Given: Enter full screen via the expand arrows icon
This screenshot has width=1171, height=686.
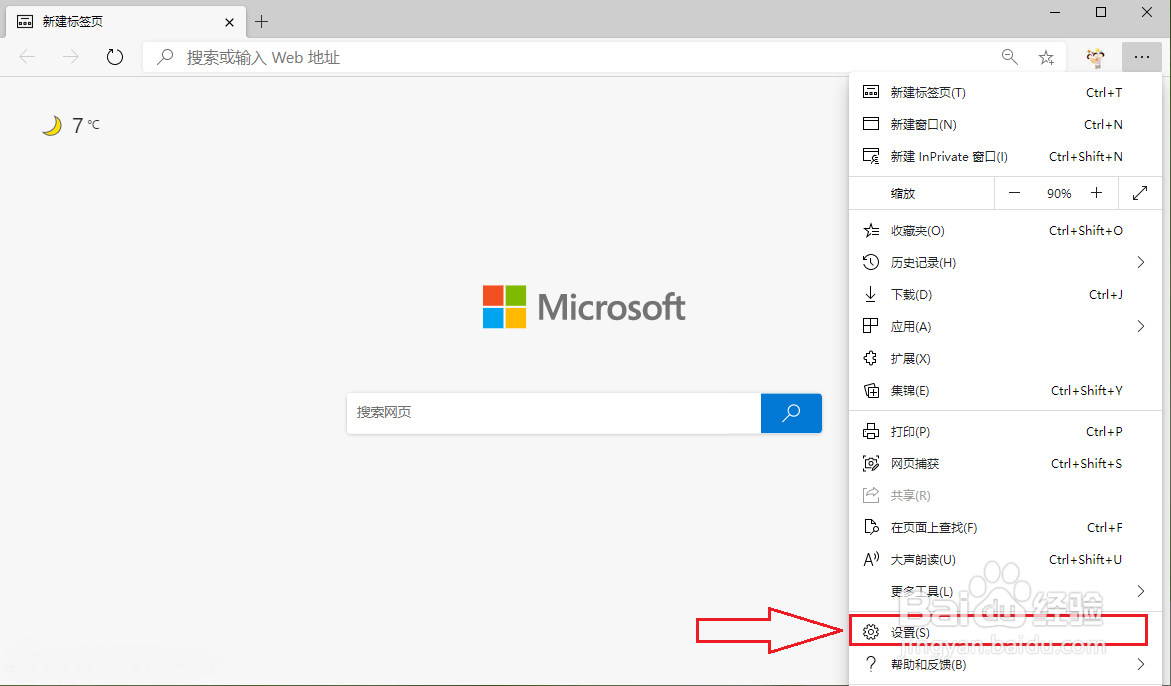Looking at the screenshot, I should click(x=1140, y=193).
